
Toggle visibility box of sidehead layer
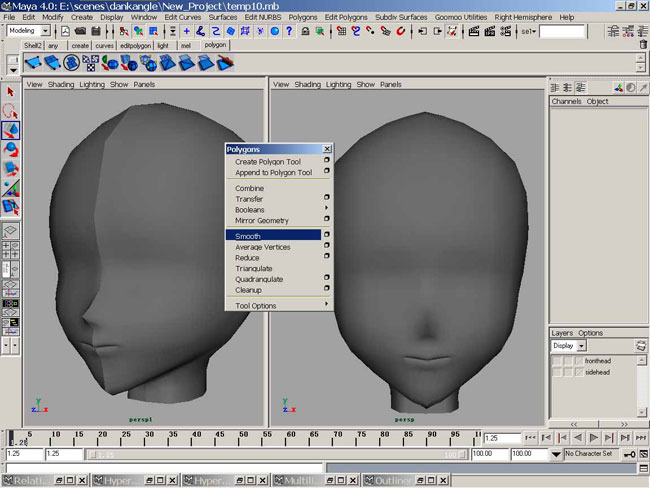click(x=557, y=372)
